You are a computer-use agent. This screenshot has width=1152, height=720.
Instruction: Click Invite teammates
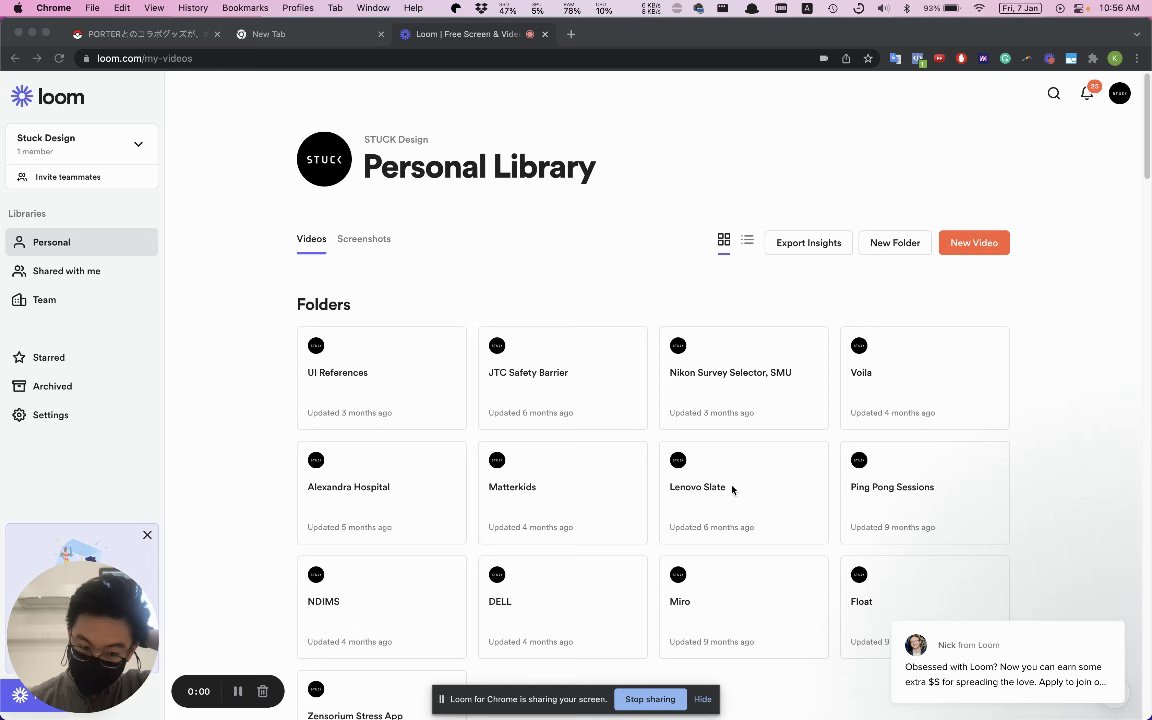(x=82, y=177)
